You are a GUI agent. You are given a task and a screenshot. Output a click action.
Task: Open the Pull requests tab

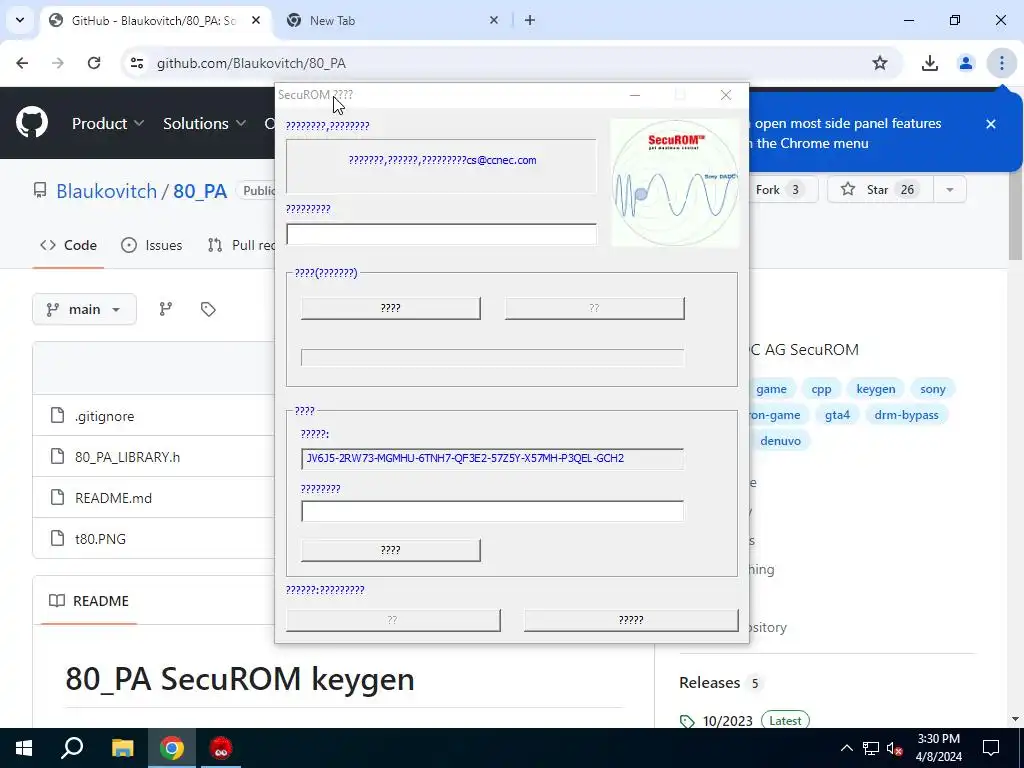pos(240,245)
